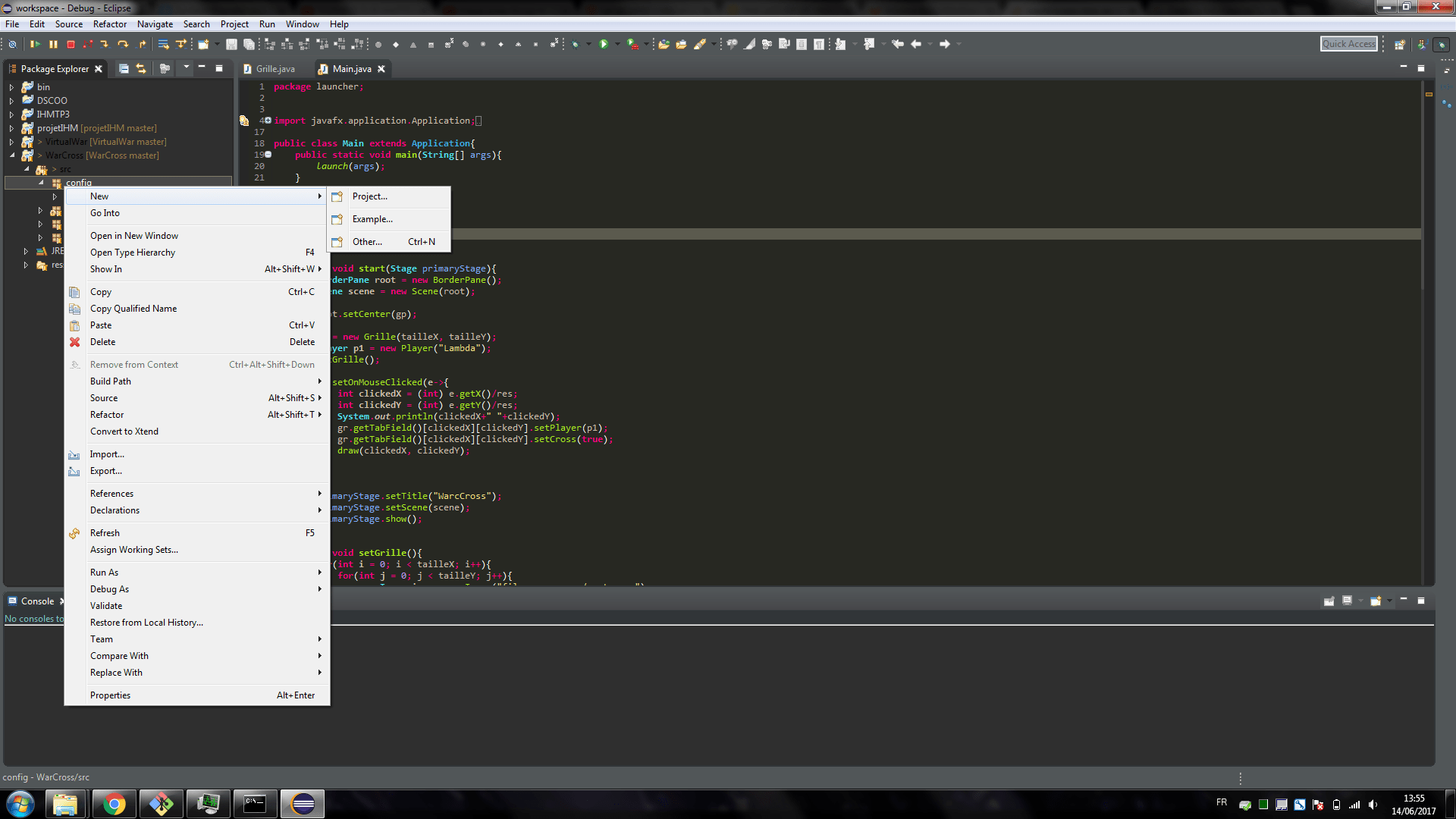This screenshot has height=819, width=1456.
Task: Switch to Grille.java editor tab
Action: (275, 69)
